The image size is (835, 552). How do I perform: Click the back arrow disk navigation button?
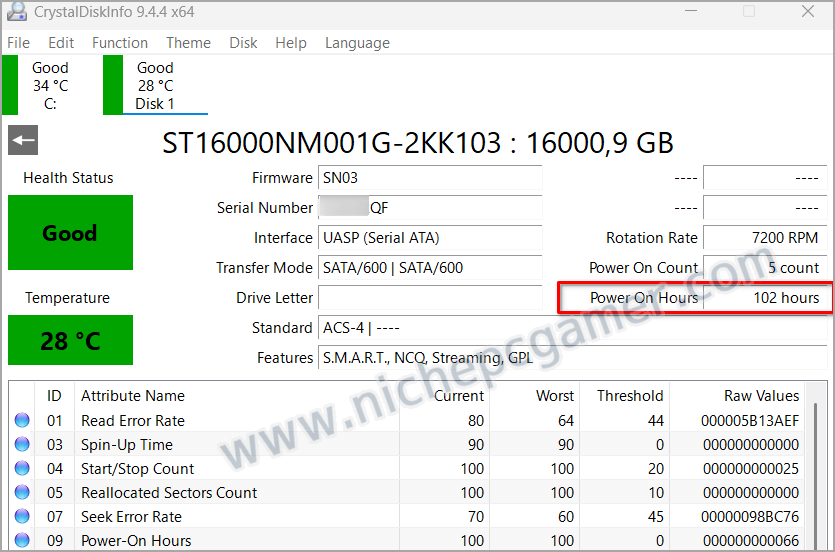[x=23, y=140]
